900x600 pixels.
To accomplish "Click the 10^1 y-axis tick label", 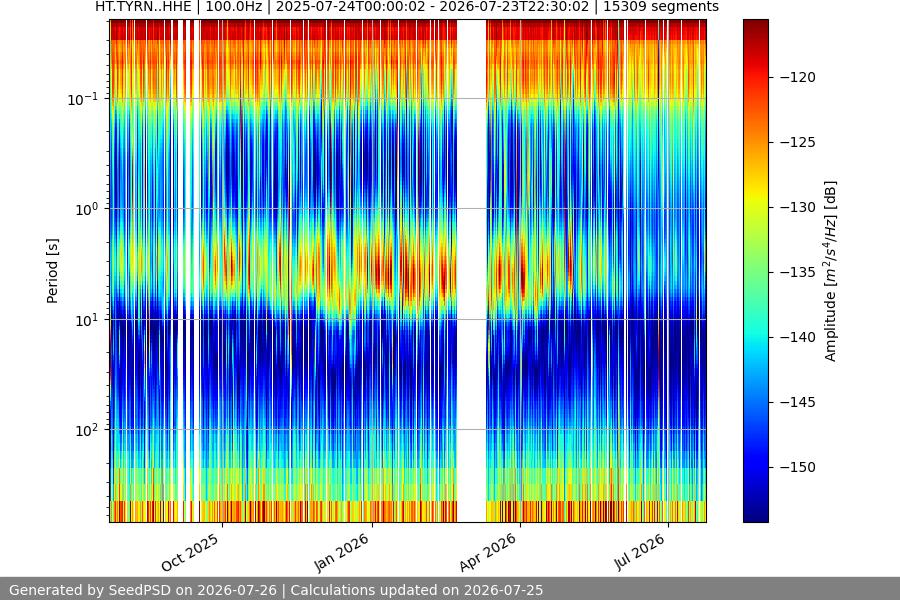I will 87,320.
